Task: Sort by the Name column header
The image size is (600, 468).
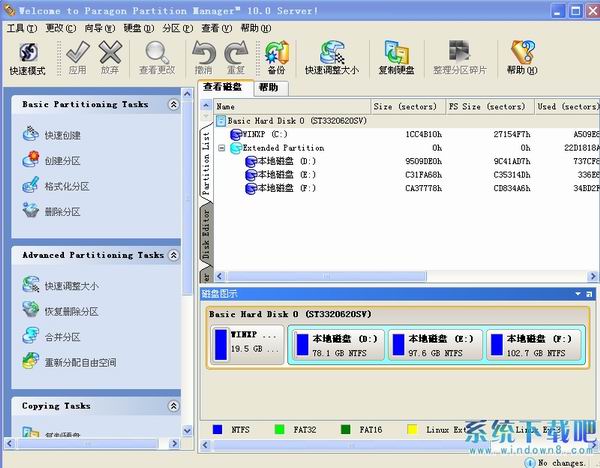Action: (x=292, y=107)
